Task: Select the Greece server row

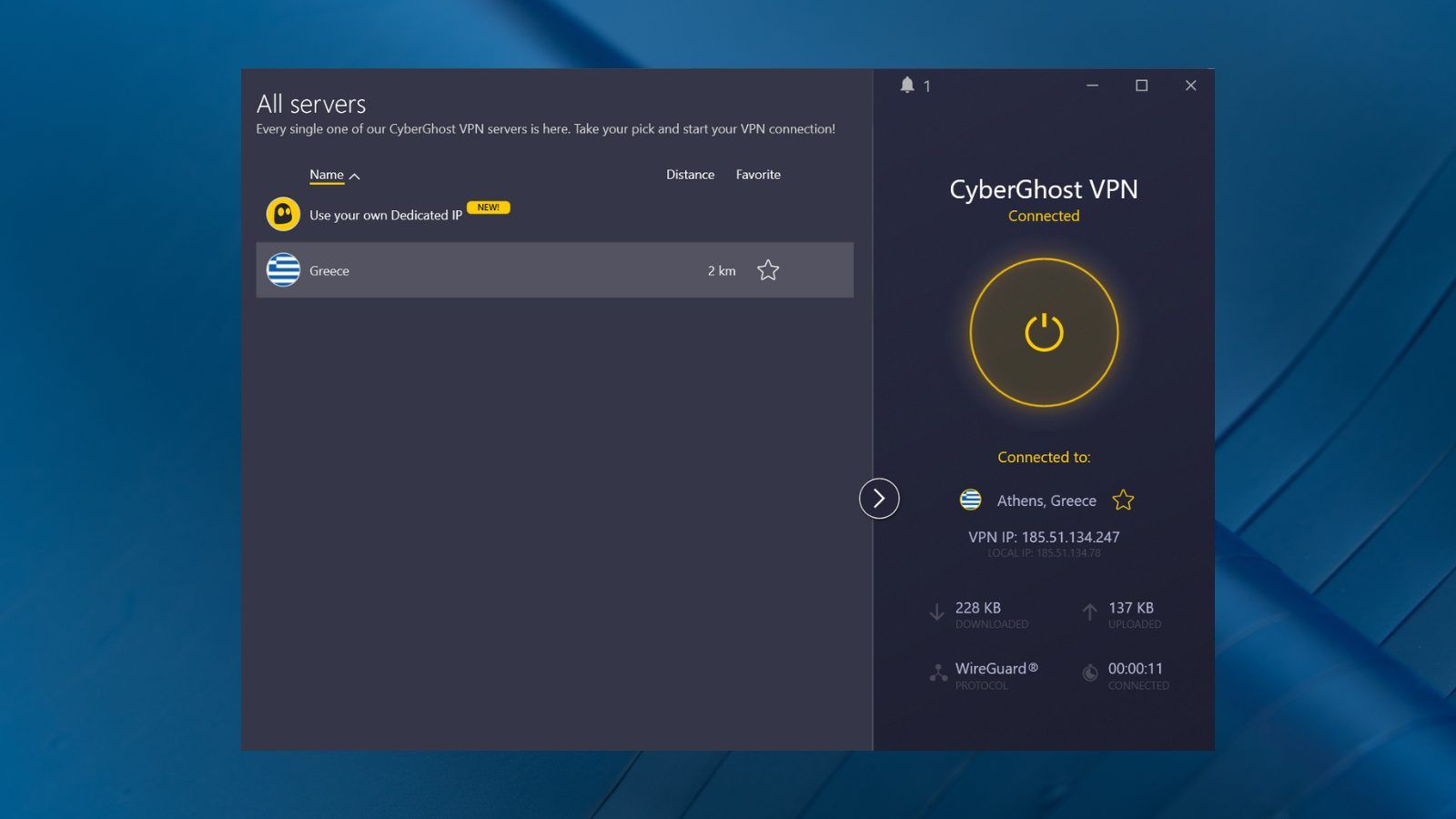Action: click(555, 270)
